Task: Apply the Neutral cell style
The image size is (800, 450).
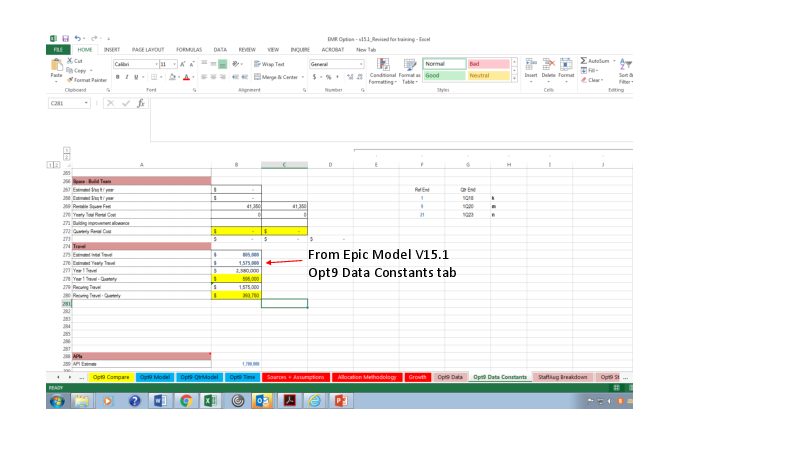Action: coord(488,76)
